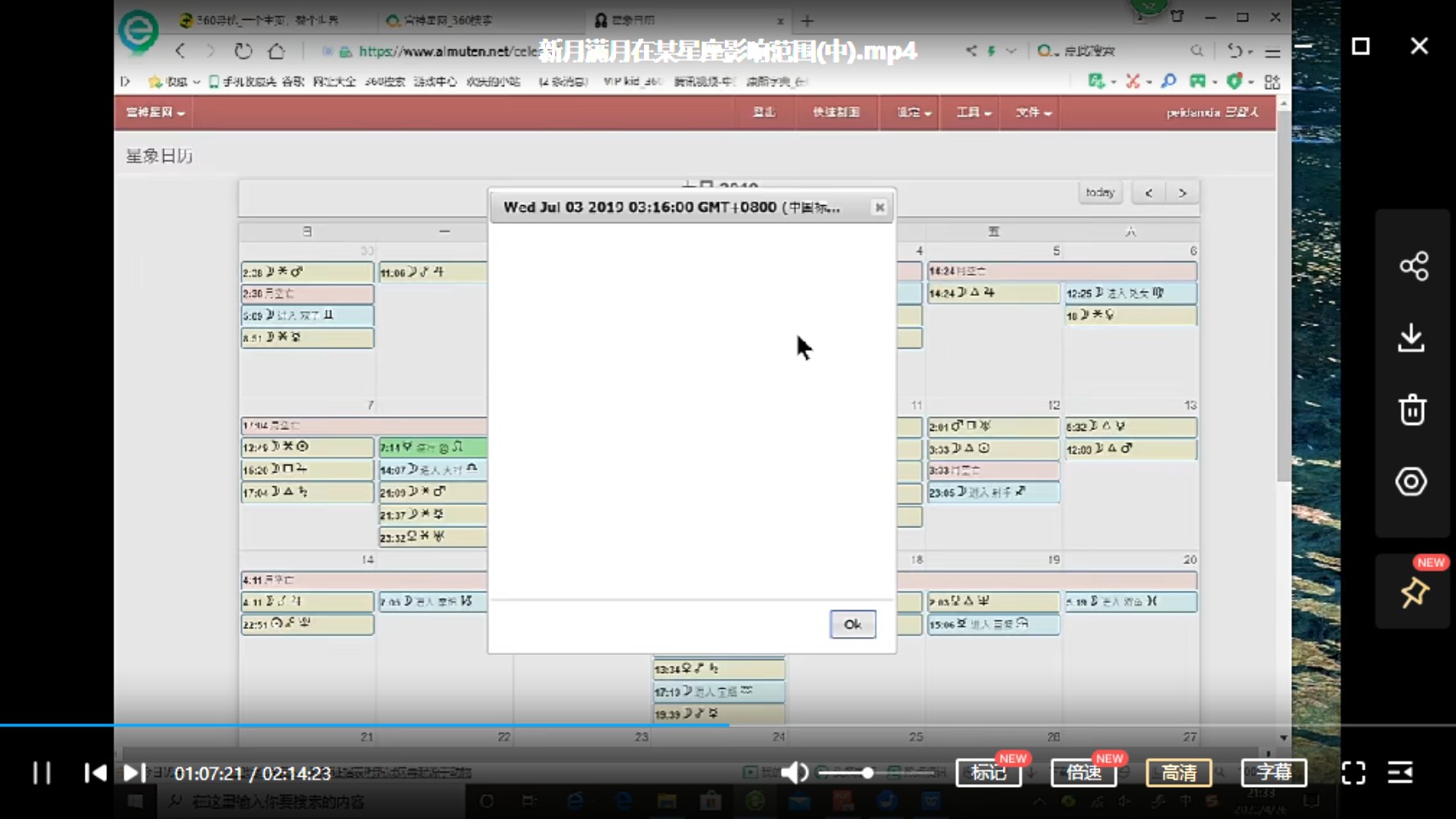1456x819 pixels.
Task: Pause the video playback
Action: point(42,773)
